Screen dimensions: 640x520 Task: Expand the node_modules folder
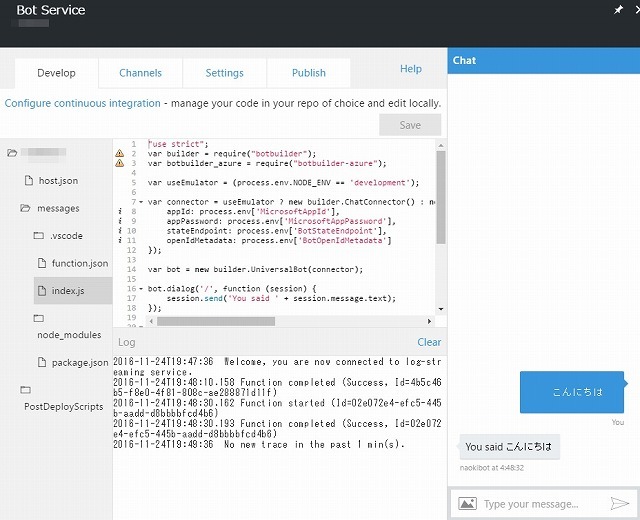click(x=39, y=318)
